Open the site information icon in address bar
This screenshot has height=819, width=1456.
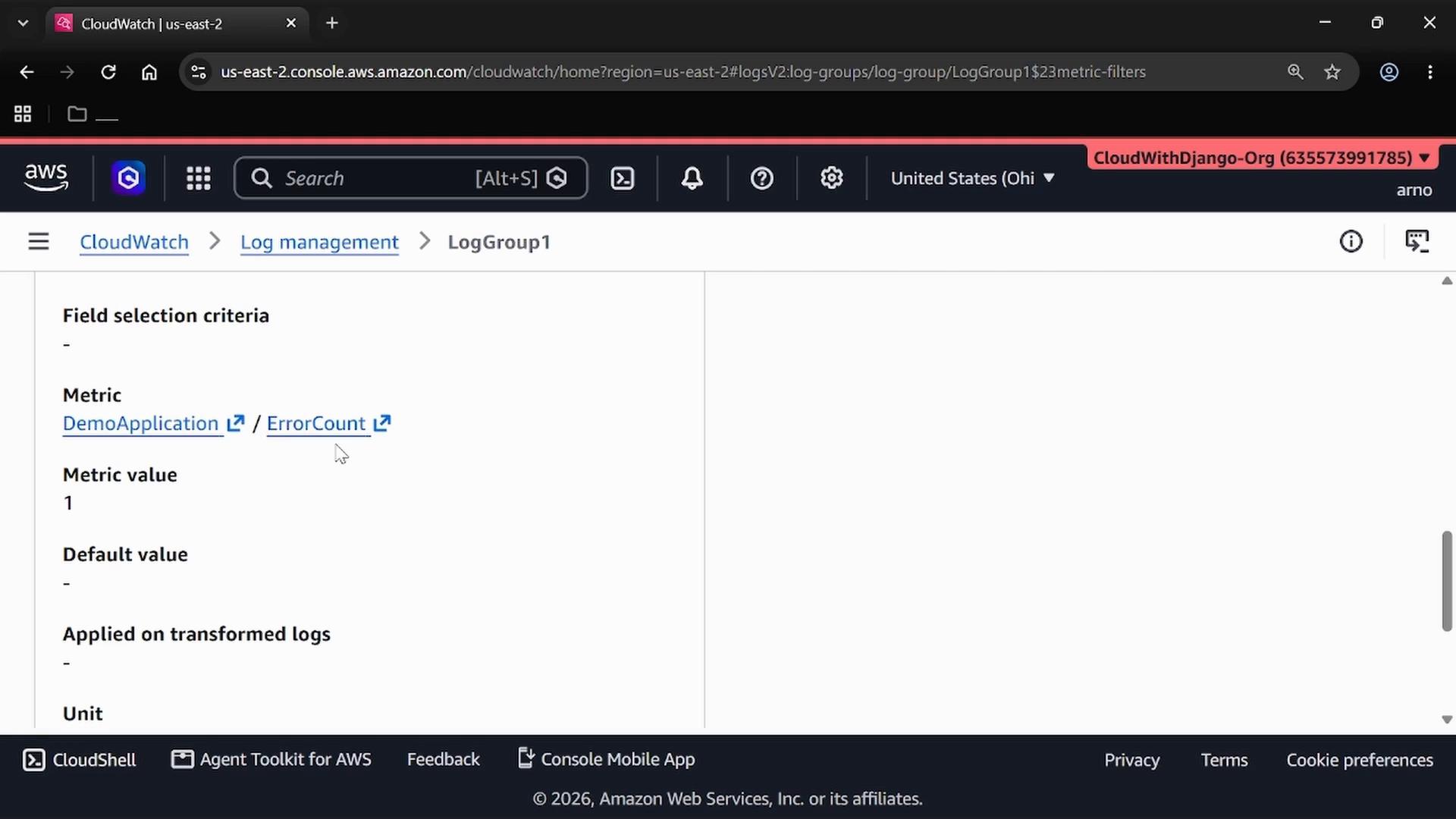(x=199, y=72)
